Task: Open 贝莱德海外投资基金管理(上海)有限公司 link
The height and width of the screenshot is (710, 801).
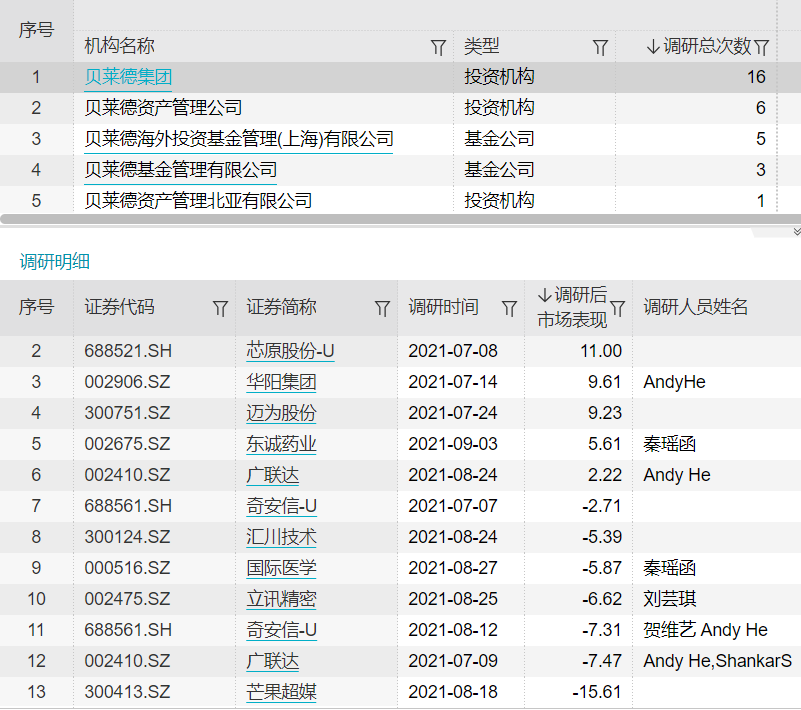Action: tap(239, 139)
